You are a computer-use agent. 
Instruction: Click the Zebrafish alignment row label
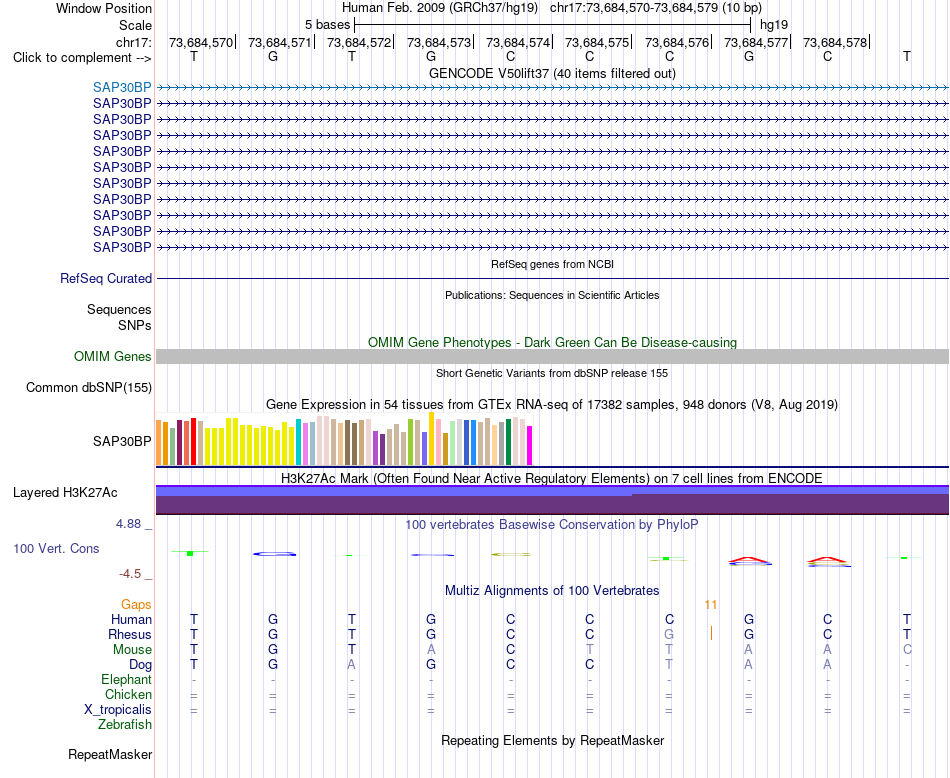[x=125, y=724]
